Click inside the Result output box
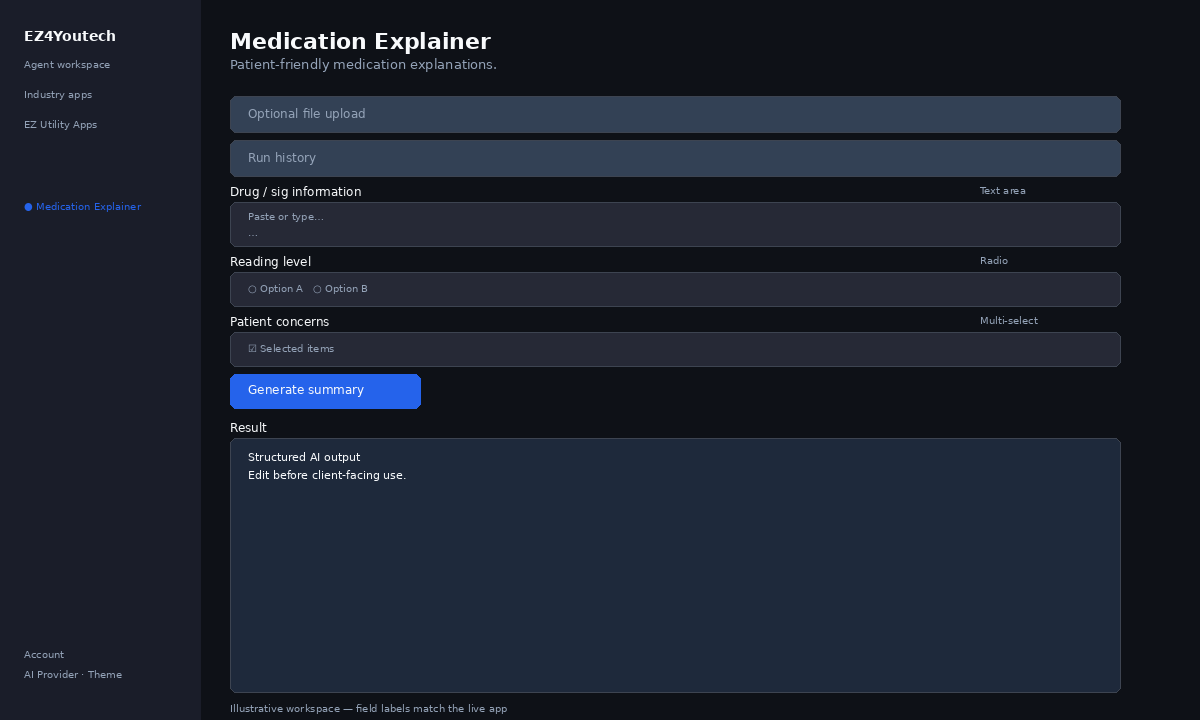The image size is (1200, 720). (675, 565)
